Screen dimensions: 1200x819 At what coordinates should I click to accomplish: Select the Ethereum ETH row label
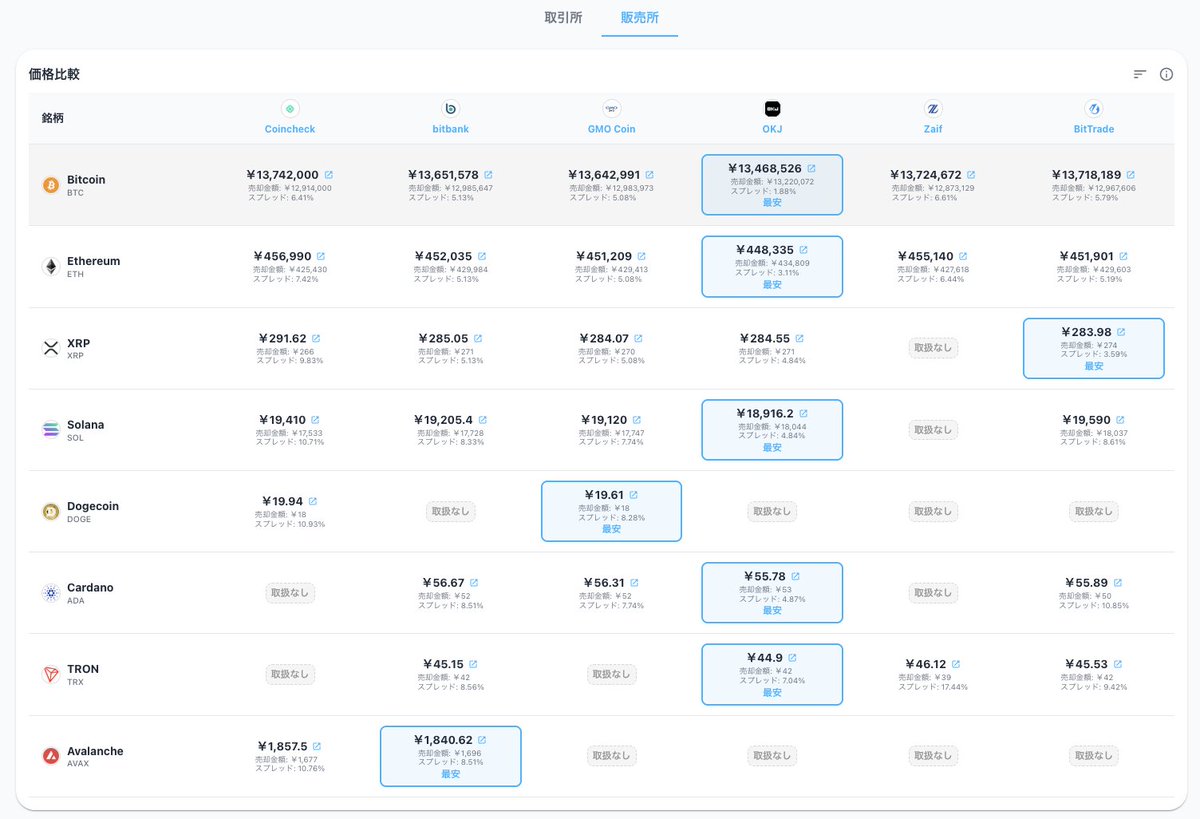pos(93,266)
